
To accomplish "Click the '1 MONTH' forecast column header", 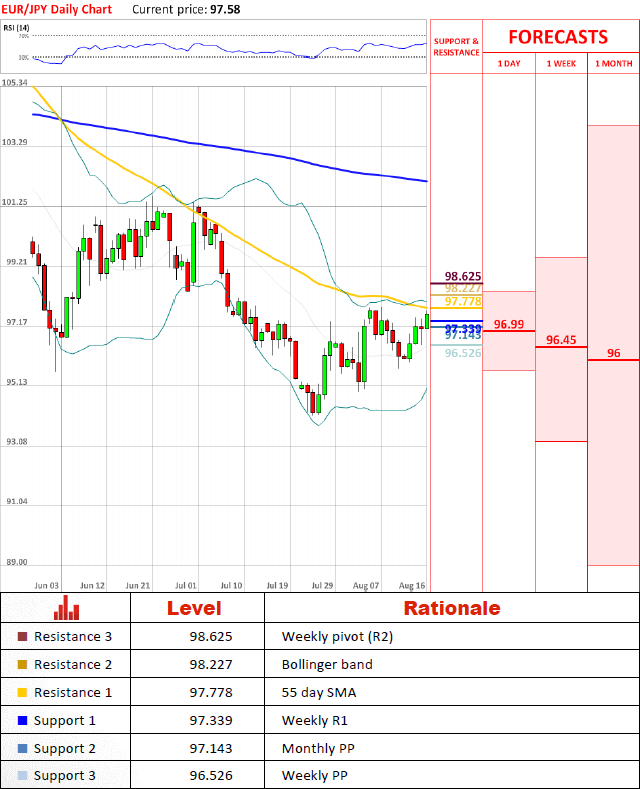I will point(613,63).
